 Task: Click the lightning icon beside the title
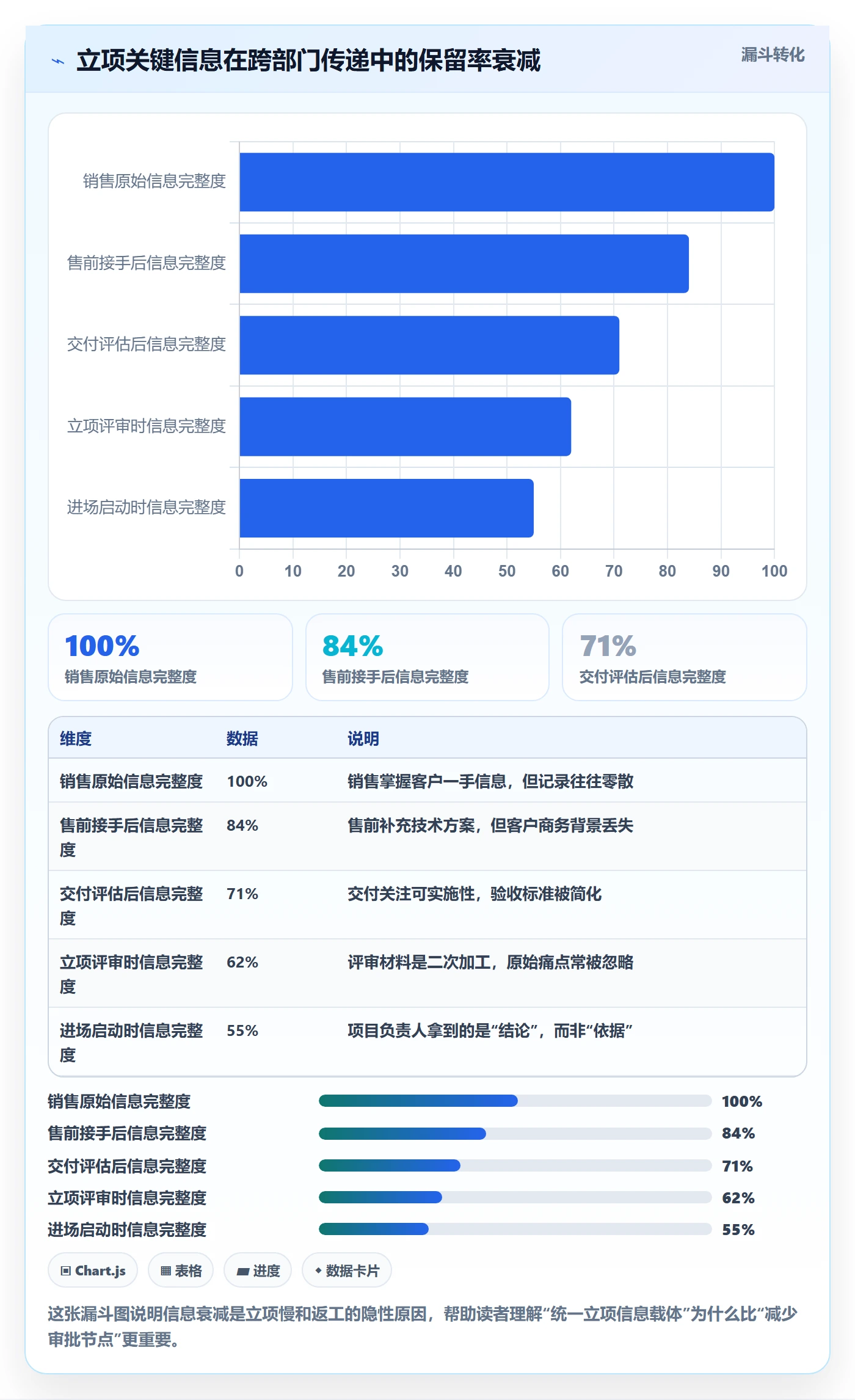pyautogui.click(x=58, y=61)
